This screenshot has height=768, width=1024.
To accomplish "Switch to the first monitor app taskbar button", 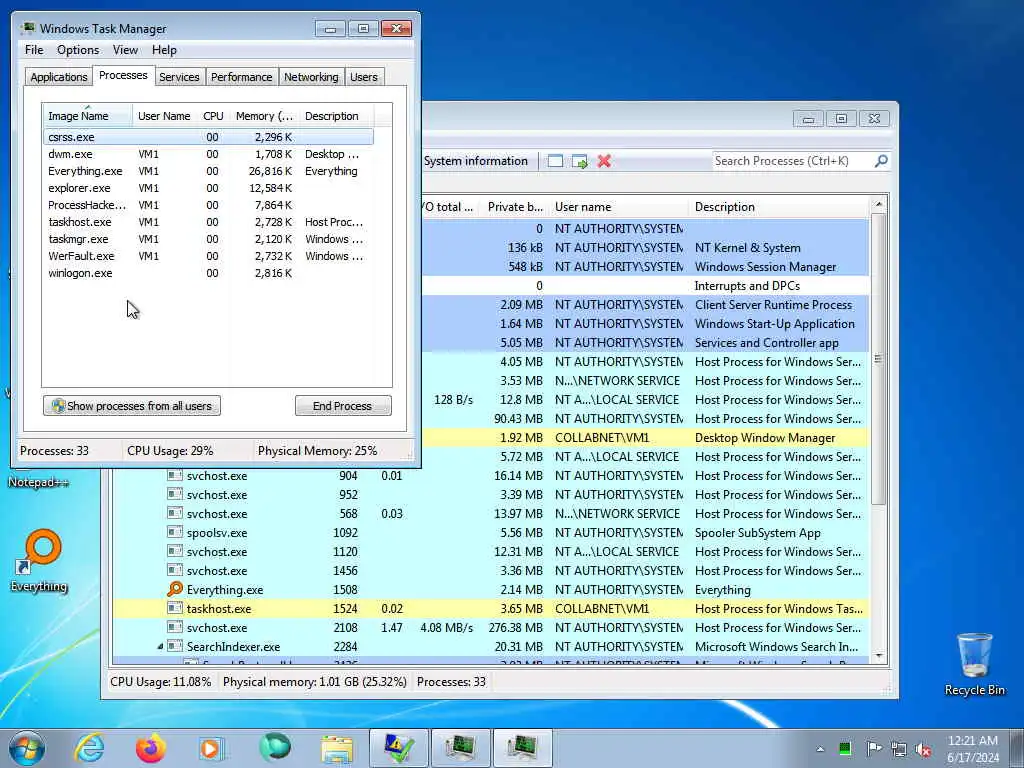I will coord(460,748).
